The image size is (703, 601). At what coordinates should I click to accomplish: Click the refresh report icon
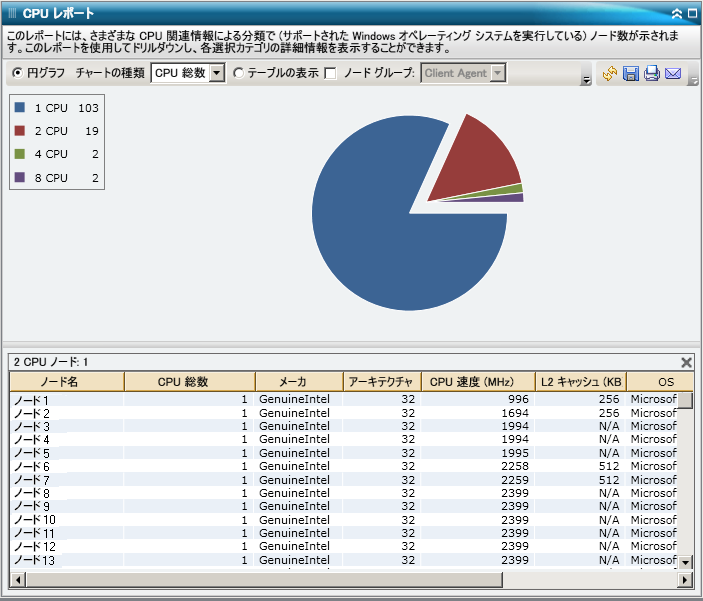[x=610, y=74]
